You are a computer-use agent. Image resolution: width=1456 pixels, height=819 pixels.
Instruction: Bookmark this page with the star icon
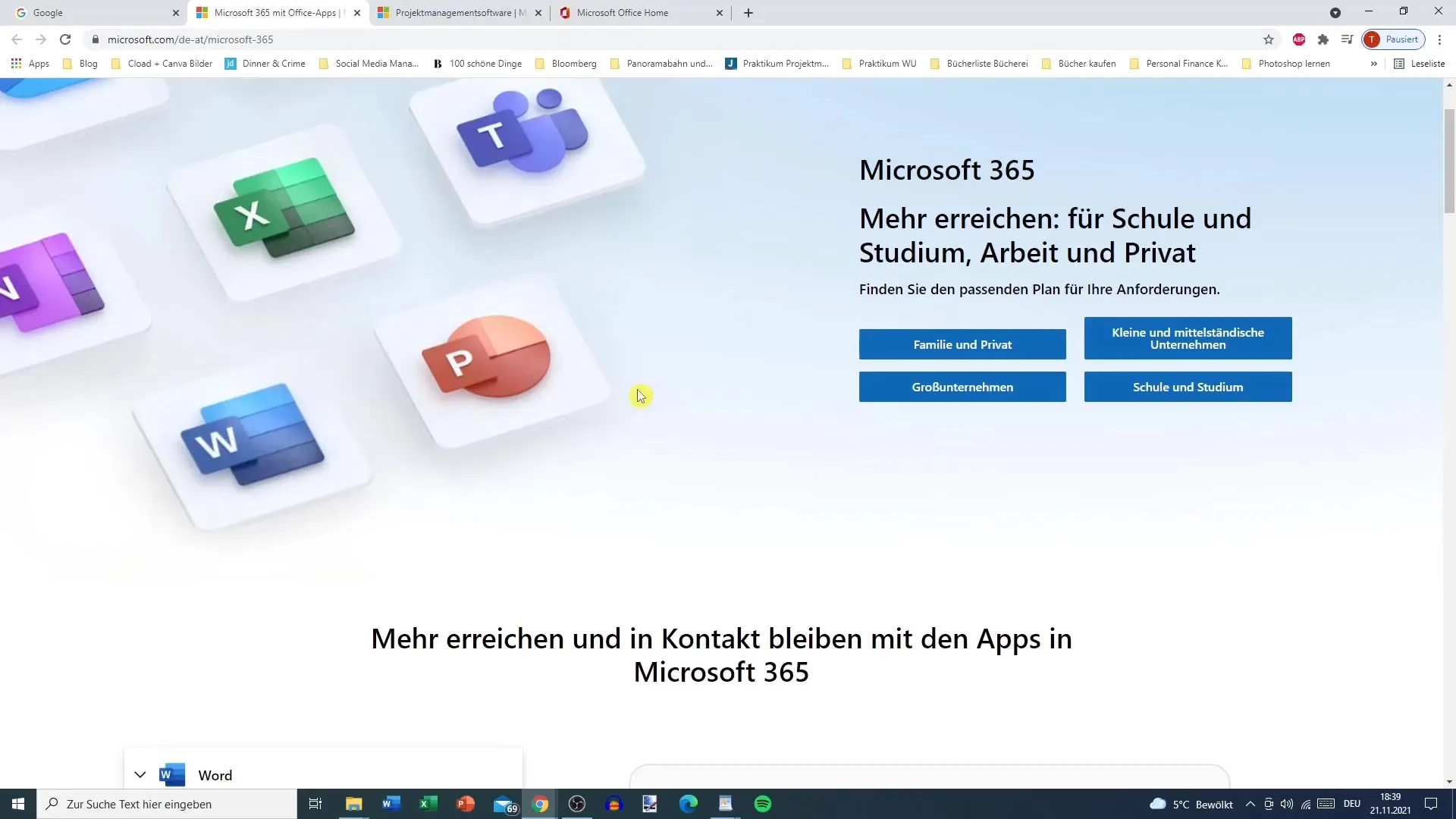coord(1269,39)
